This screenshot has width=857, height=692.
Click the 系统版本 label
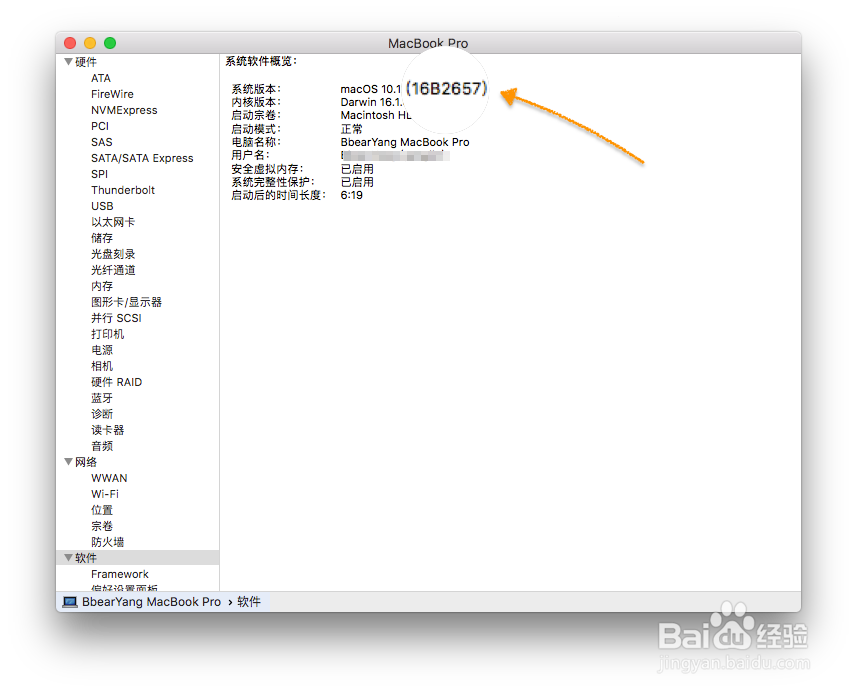click(256, 89)
